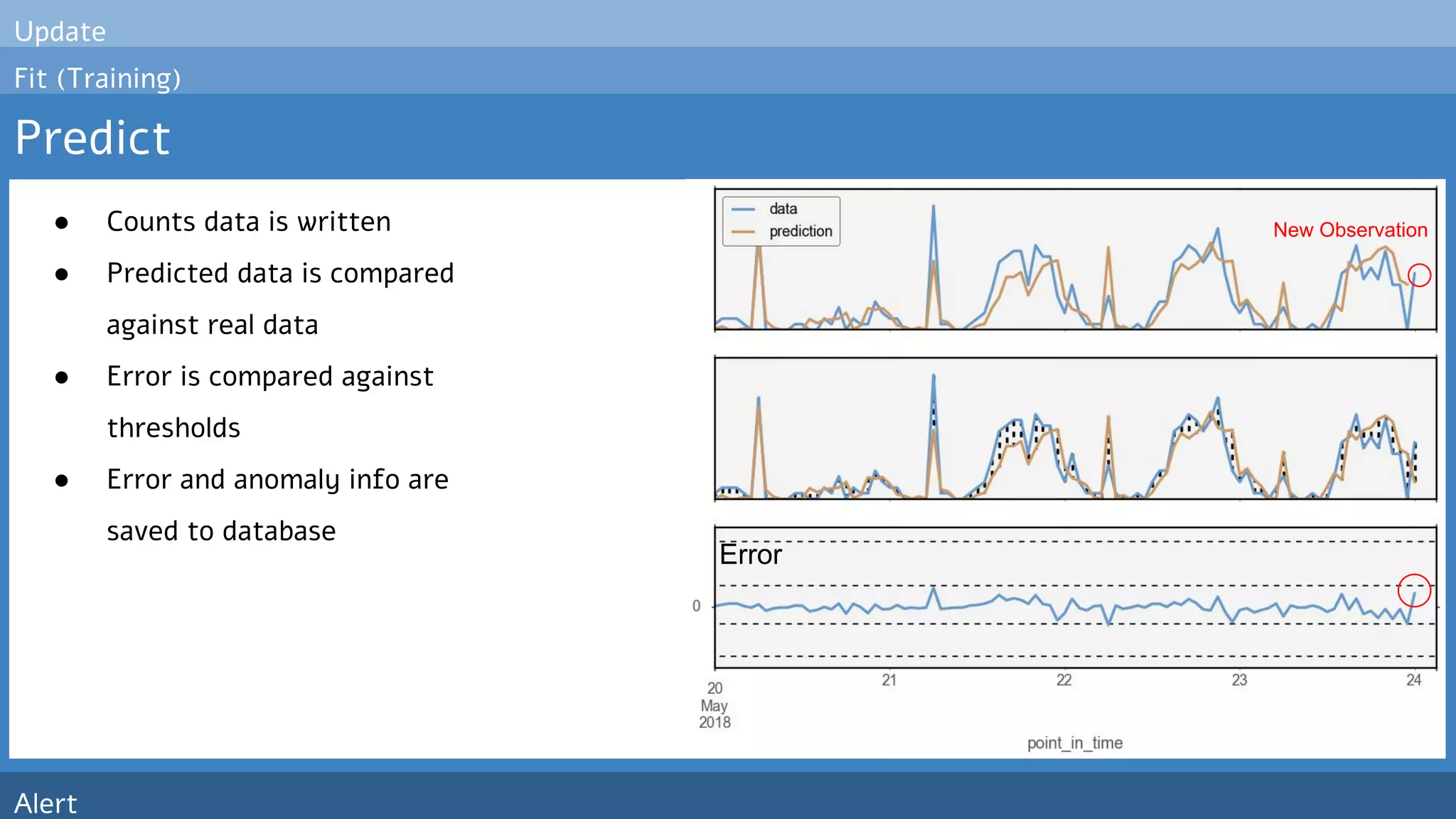Open the Alert section footer
The height and width of the screenshot is (819, 1456).
[x=45, y=803]
